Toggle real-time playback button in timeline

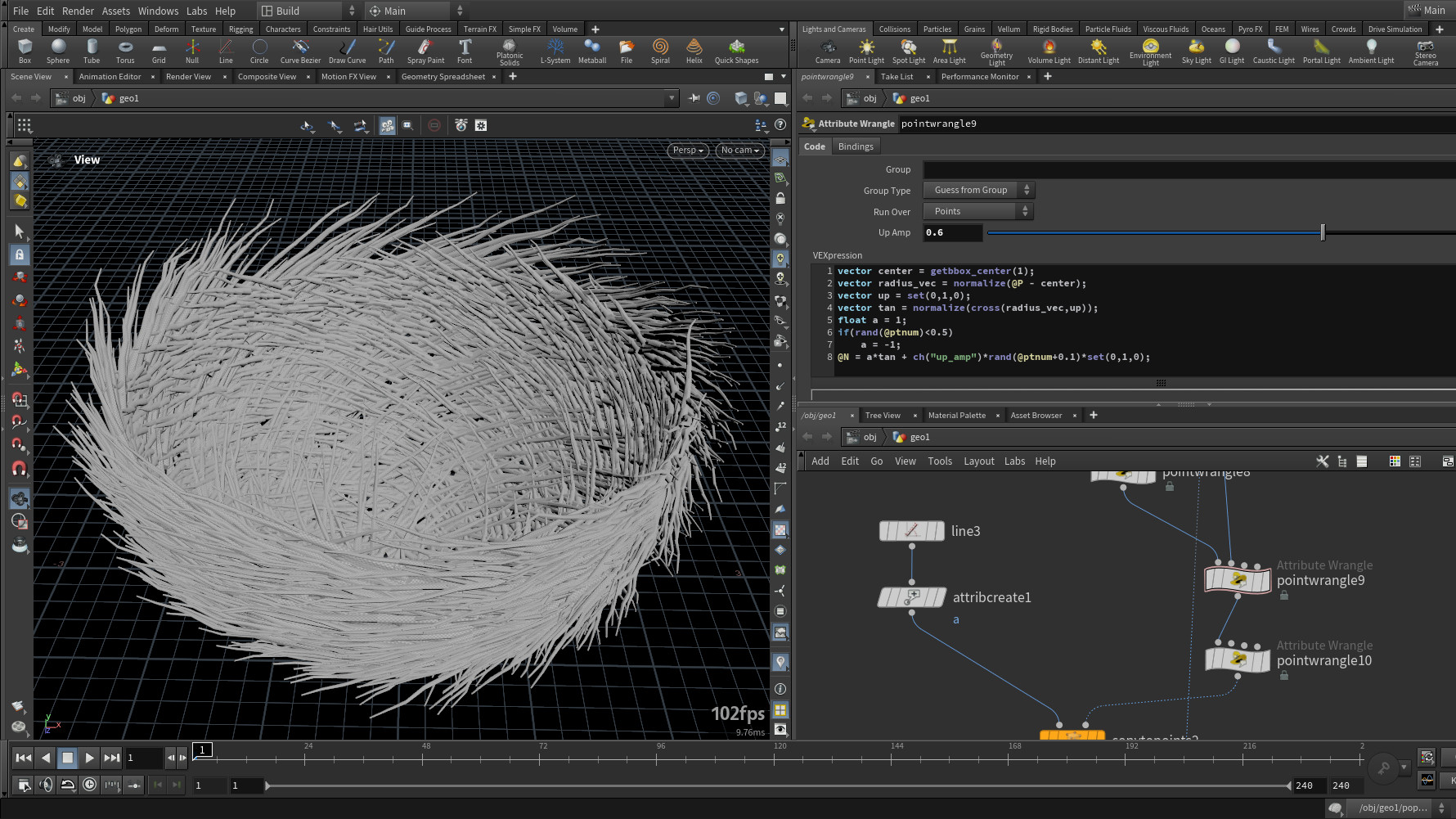point(89,785)
